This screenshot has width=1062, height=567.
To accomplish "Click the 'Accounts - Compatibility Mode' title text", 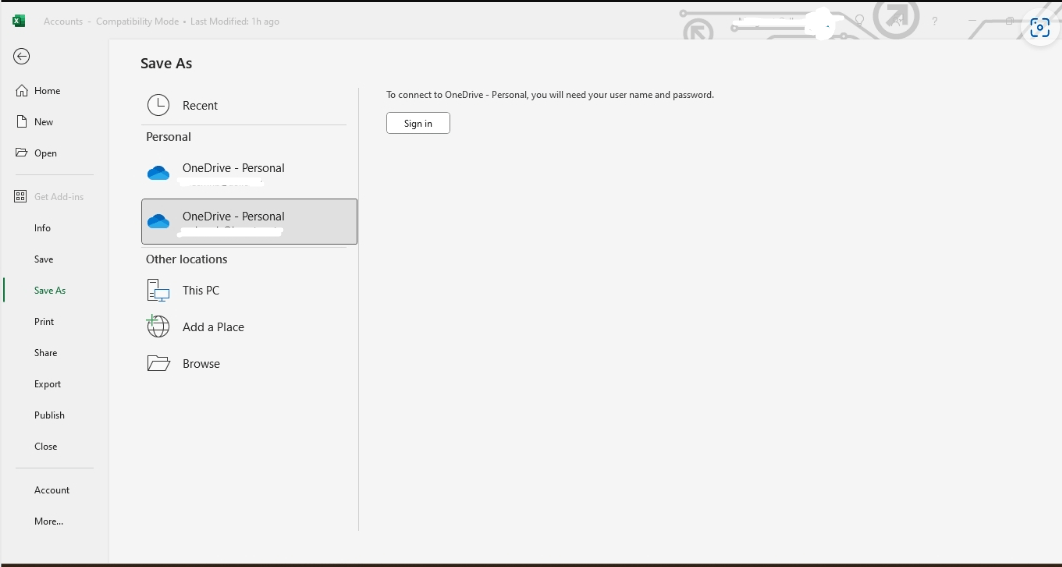I will tap(111, 22).
